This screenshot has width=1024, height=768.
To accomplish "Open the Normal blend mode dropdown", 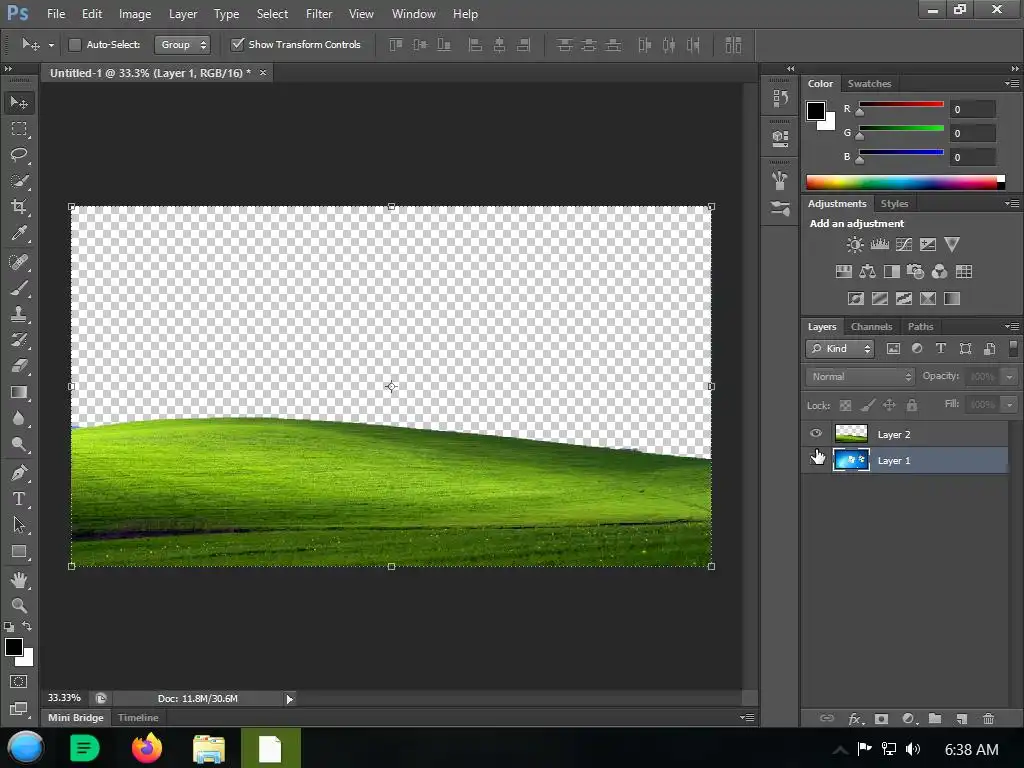I will (860, 376).
